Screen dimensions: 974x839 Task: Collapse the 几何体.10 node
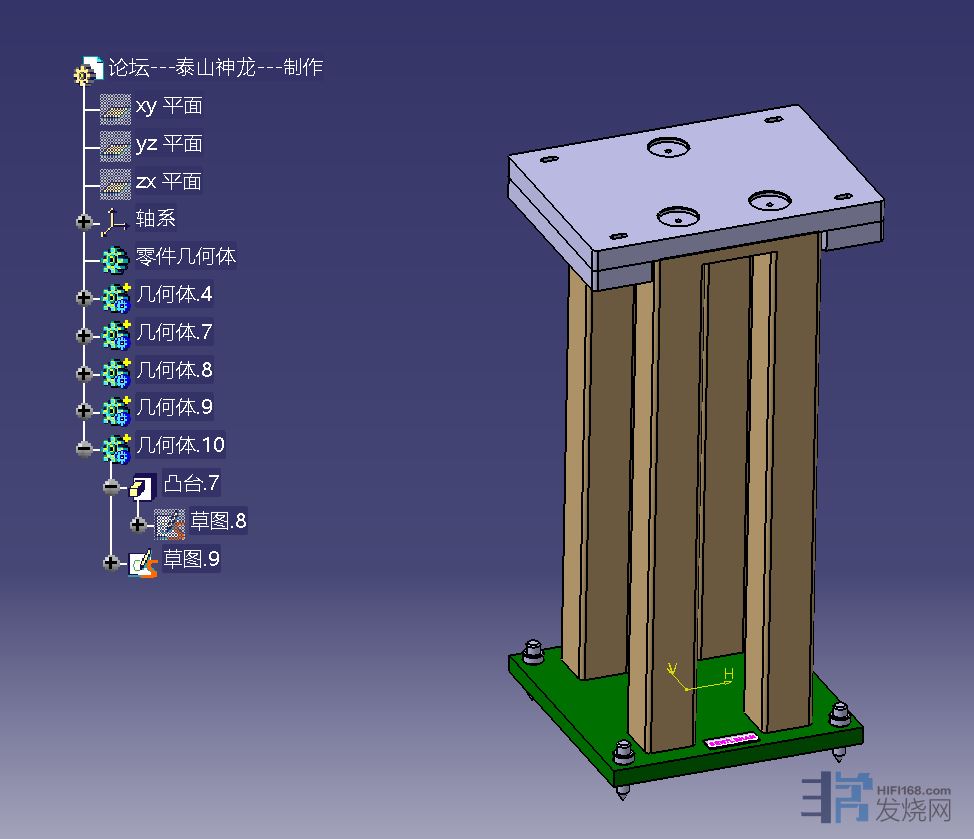pos(84,449)
